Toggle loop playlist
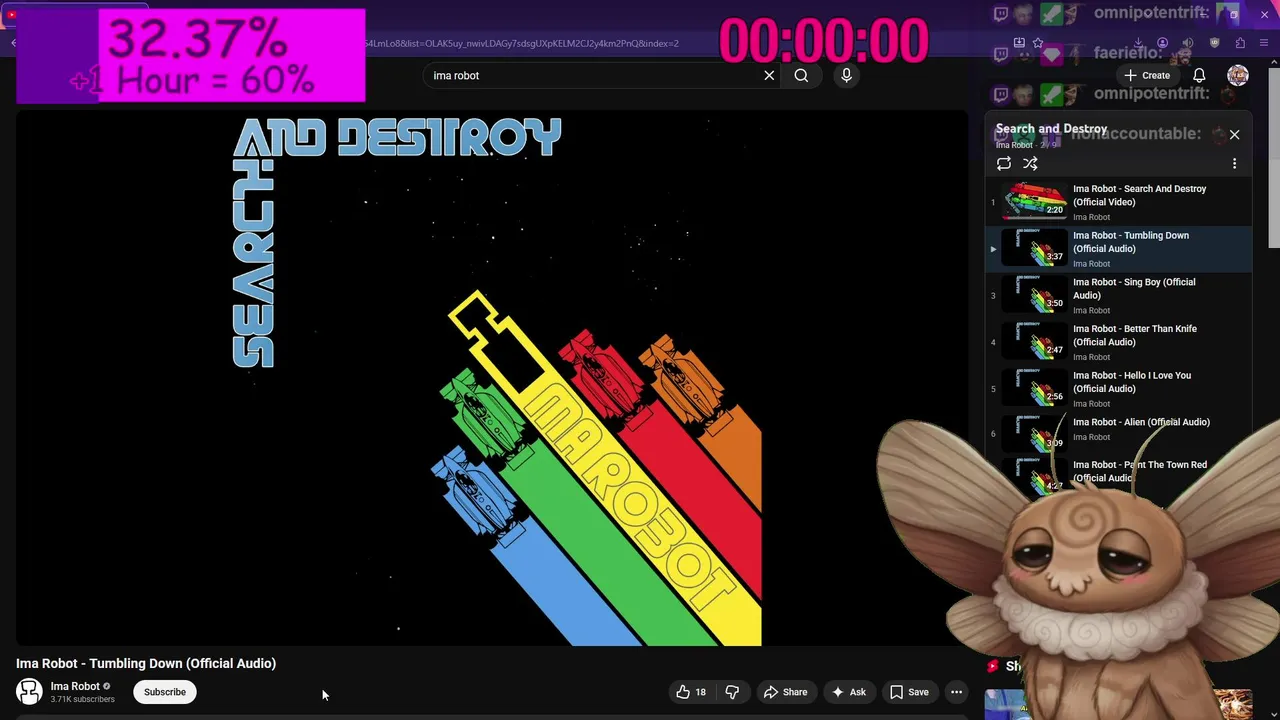The height and width of the screenshot is (720, 1280). click(x=1004, y=164)
